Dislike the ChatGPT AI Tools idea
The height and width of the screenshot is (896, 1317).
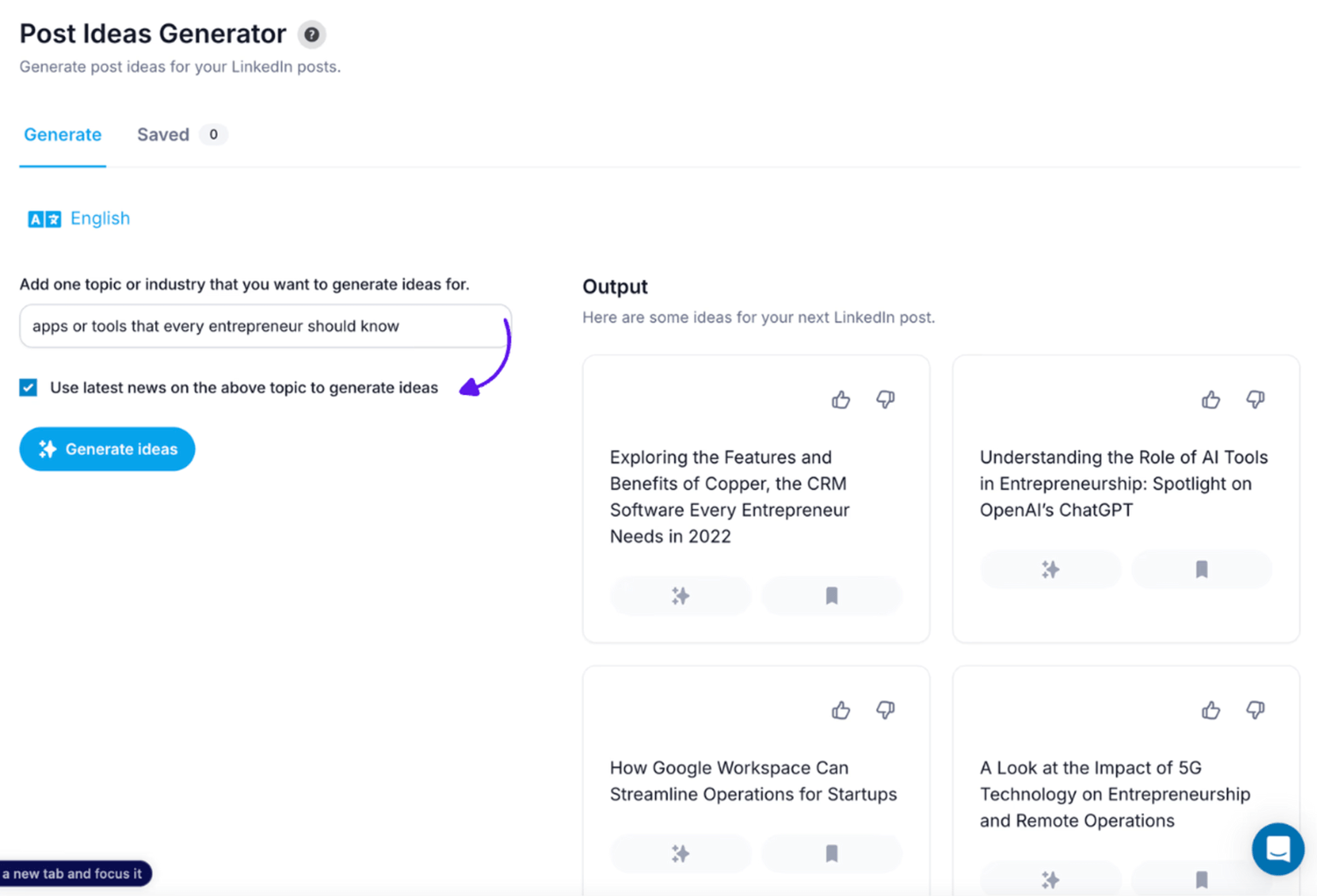coord(1256,400)
